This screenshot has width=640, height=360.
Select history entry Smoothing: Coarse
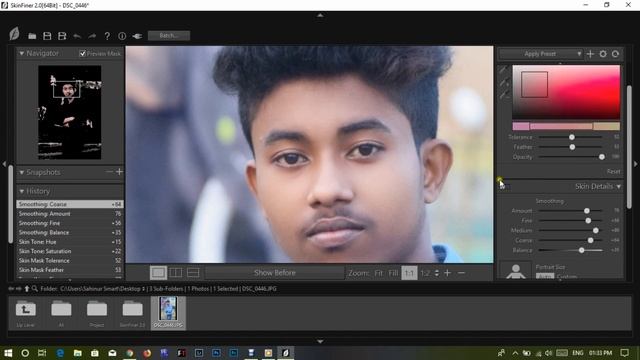click(x=70, y=204)
